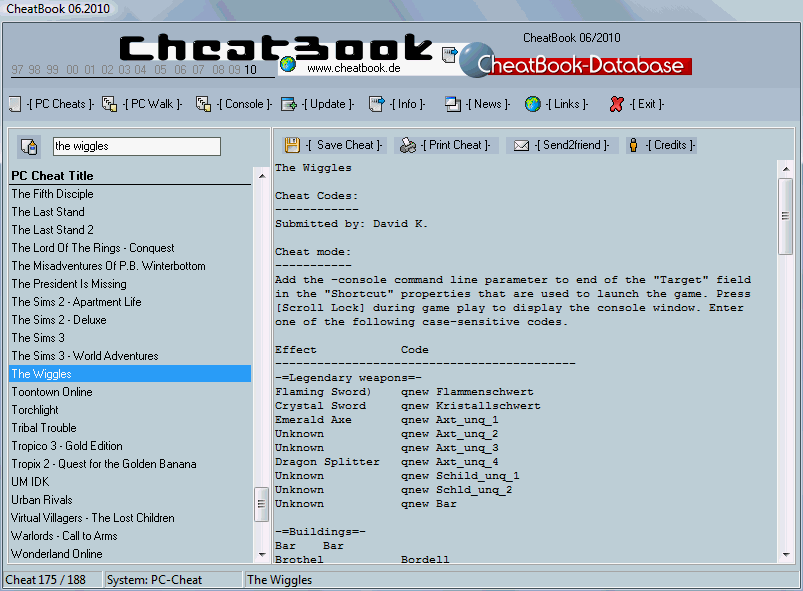Viewport: 803px width, 591px height.
Task: Click the [Links] label
Action: point(567,104)
